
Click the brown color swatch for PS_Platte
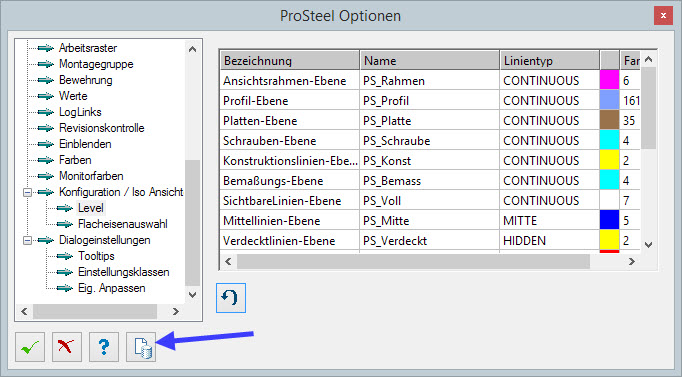[609, 120]
